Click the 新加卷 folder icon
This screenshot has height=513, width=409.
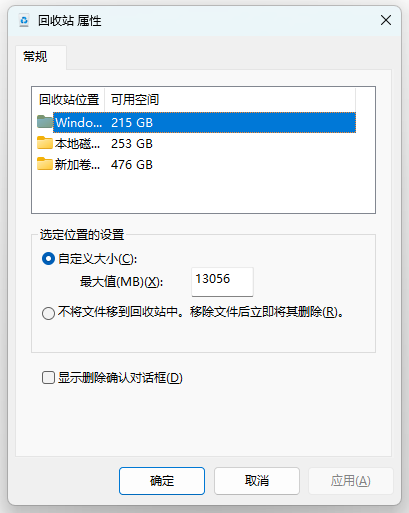pyautogui.click(x=45, y=164)
